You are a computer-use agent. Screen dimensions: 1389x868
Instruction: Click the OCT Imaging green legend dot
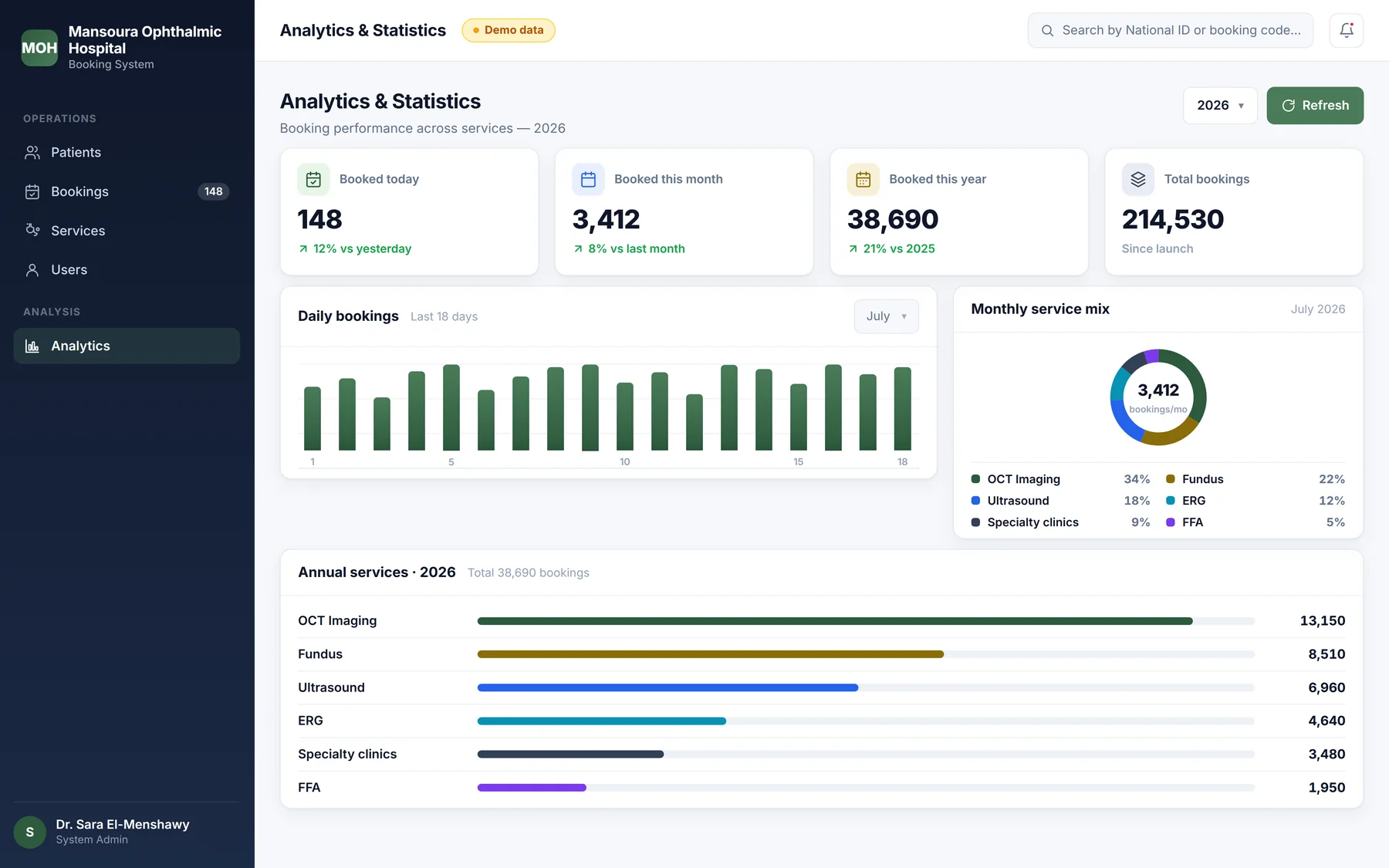coord(975,479)
